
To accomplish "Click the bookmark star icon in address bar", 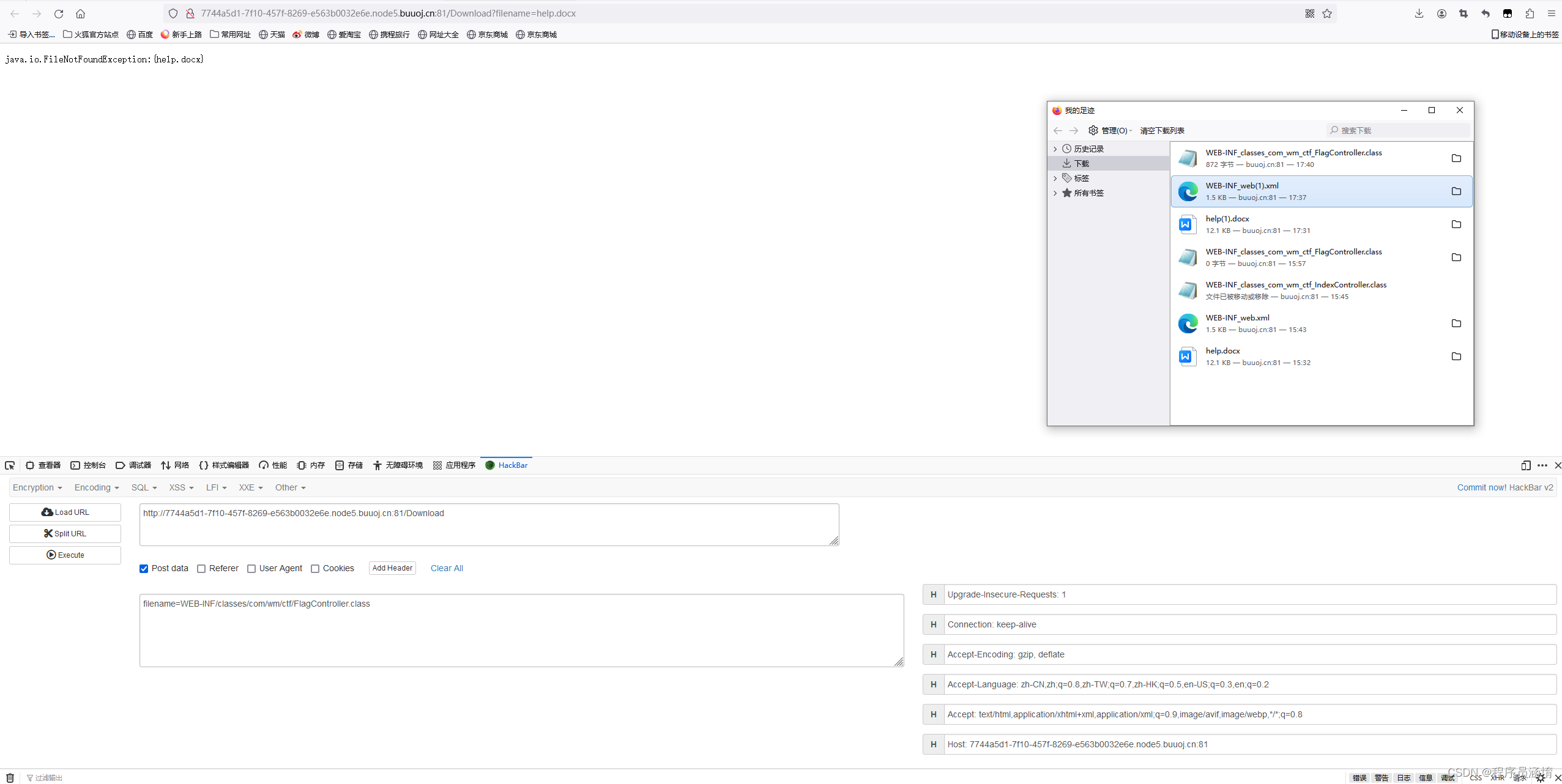I will click(x=1327, y=13).
